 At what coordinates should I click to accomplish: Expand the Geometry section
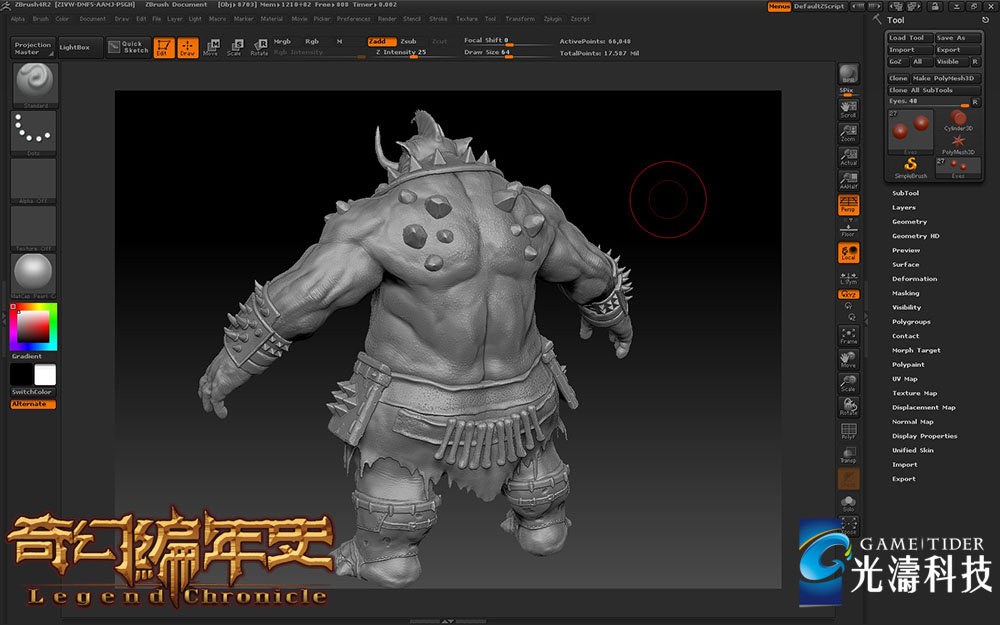[x=909, y=222]
